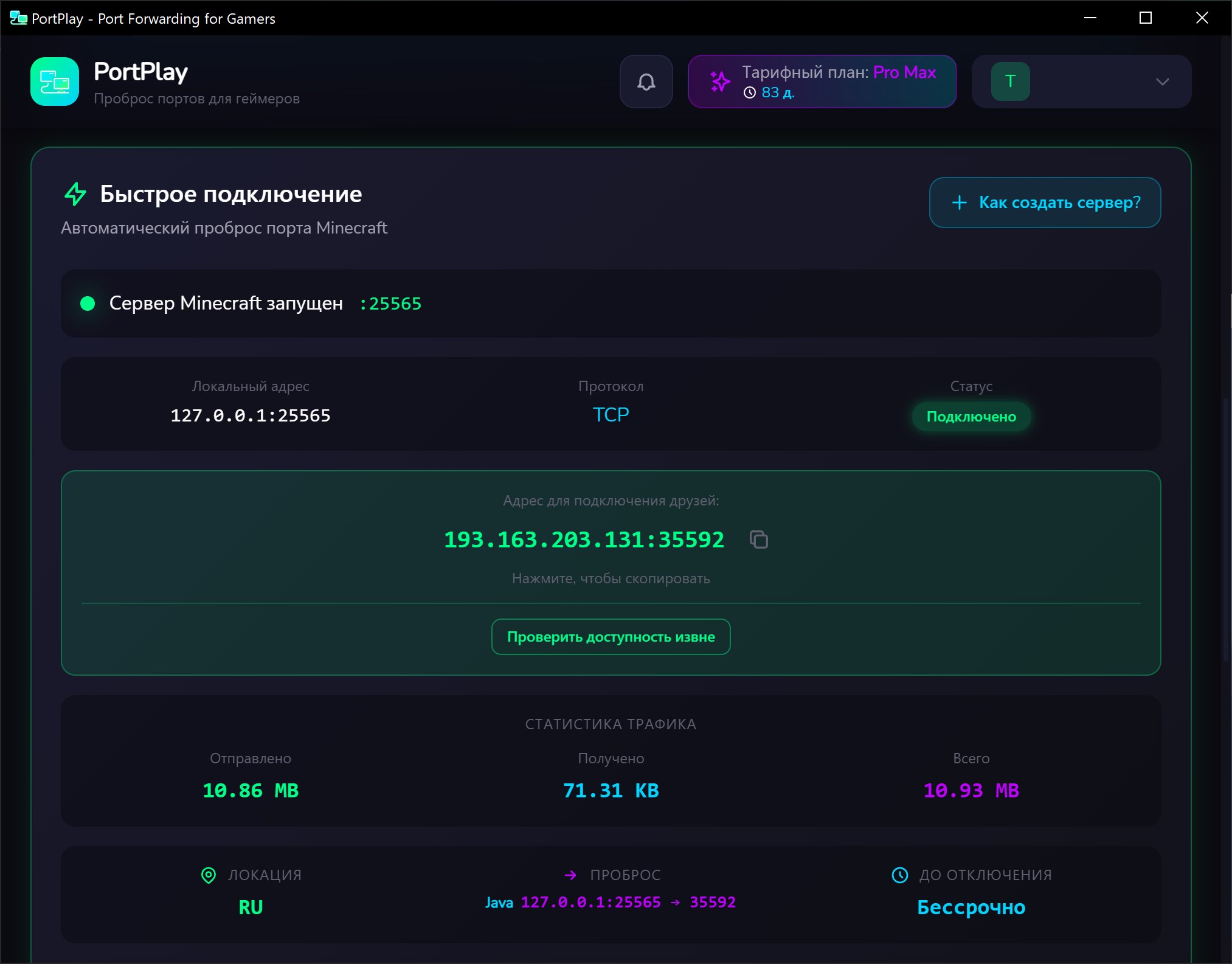Screen dimensions: 1232x964
Task: Click the clock icon beside ДО ОТКЛЮЧЕНИЯ
Action: [x=900, y=875]
